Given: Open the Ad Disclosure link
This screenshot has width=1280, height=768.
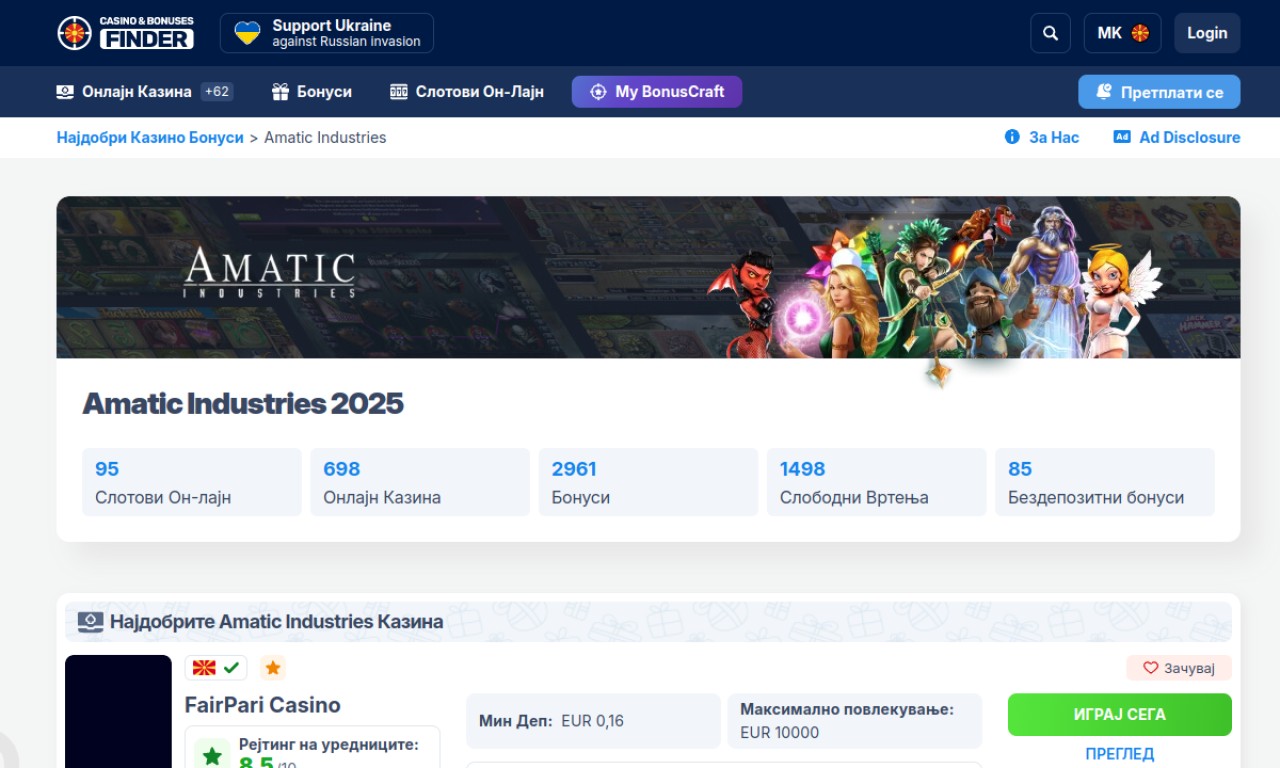Looking at the screenshot, I should point(1177,137).
